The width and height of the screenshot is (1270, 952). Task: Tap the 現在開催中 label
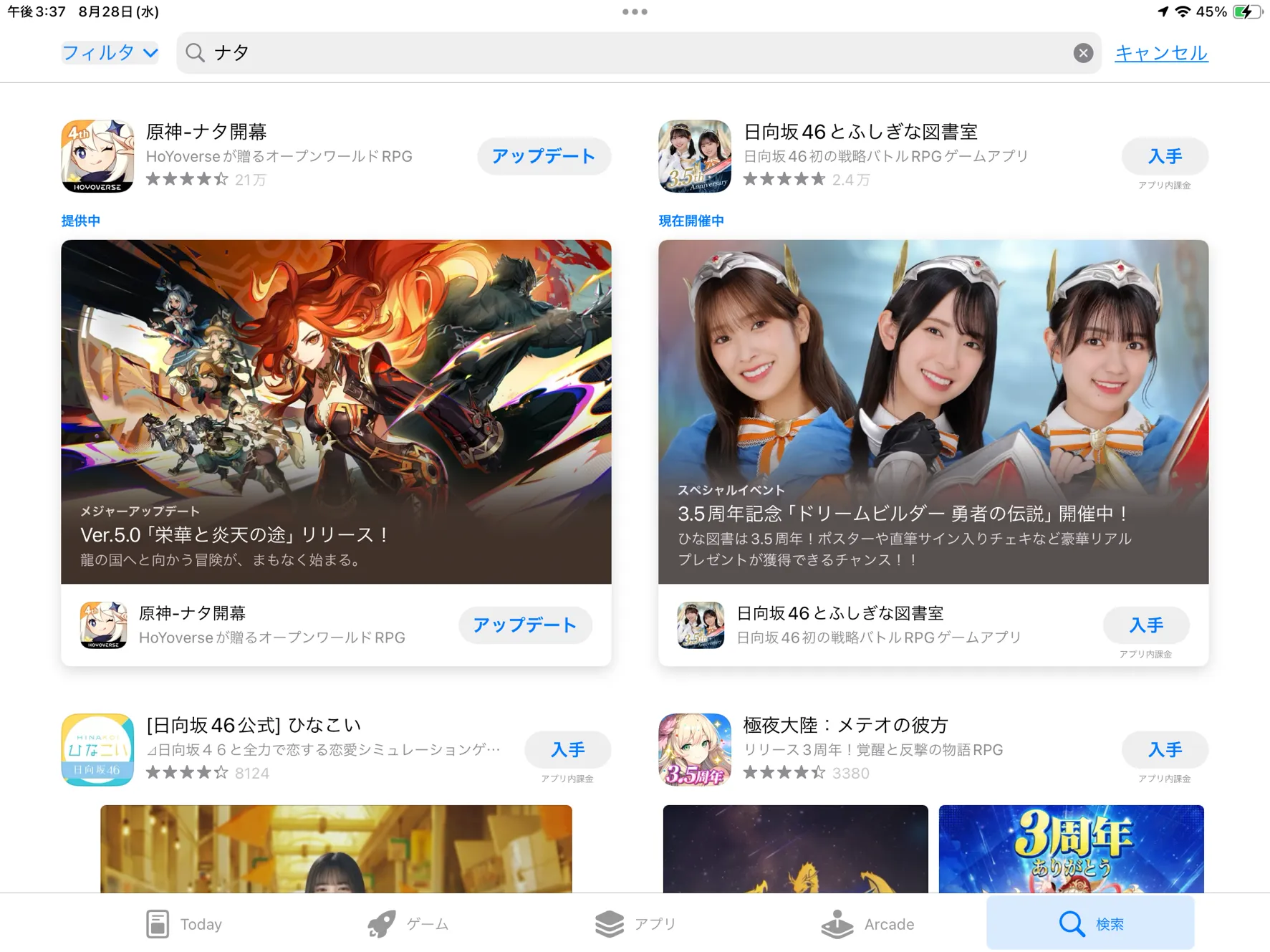(691, 221)
